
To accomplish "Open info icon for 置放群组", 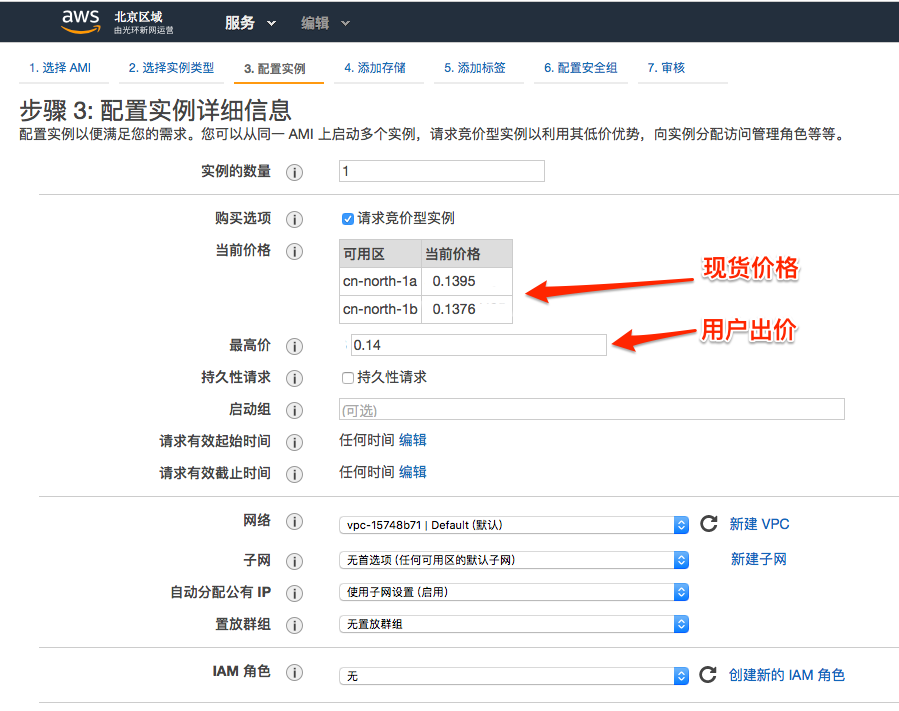I will pyautogui.click(x=294, y=625).
